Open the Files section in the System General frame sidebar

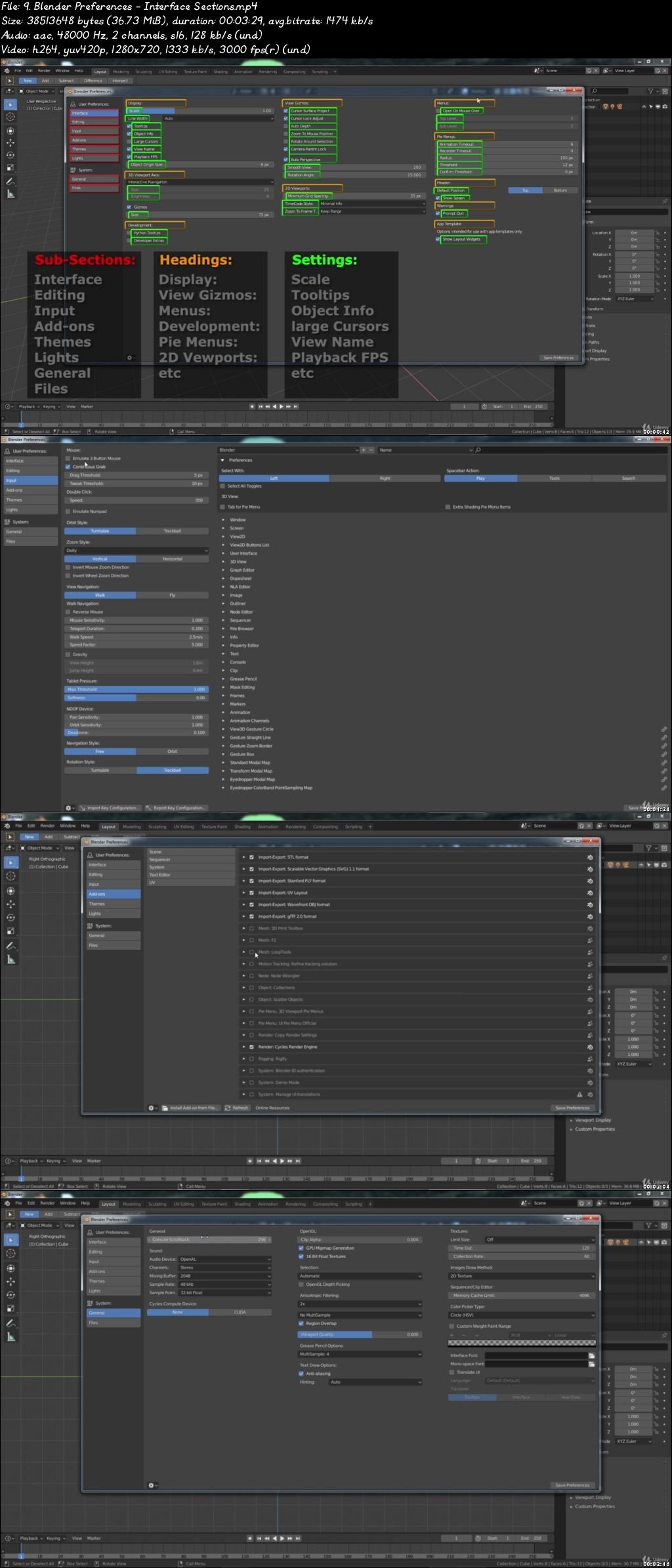tap(114, 1323)
